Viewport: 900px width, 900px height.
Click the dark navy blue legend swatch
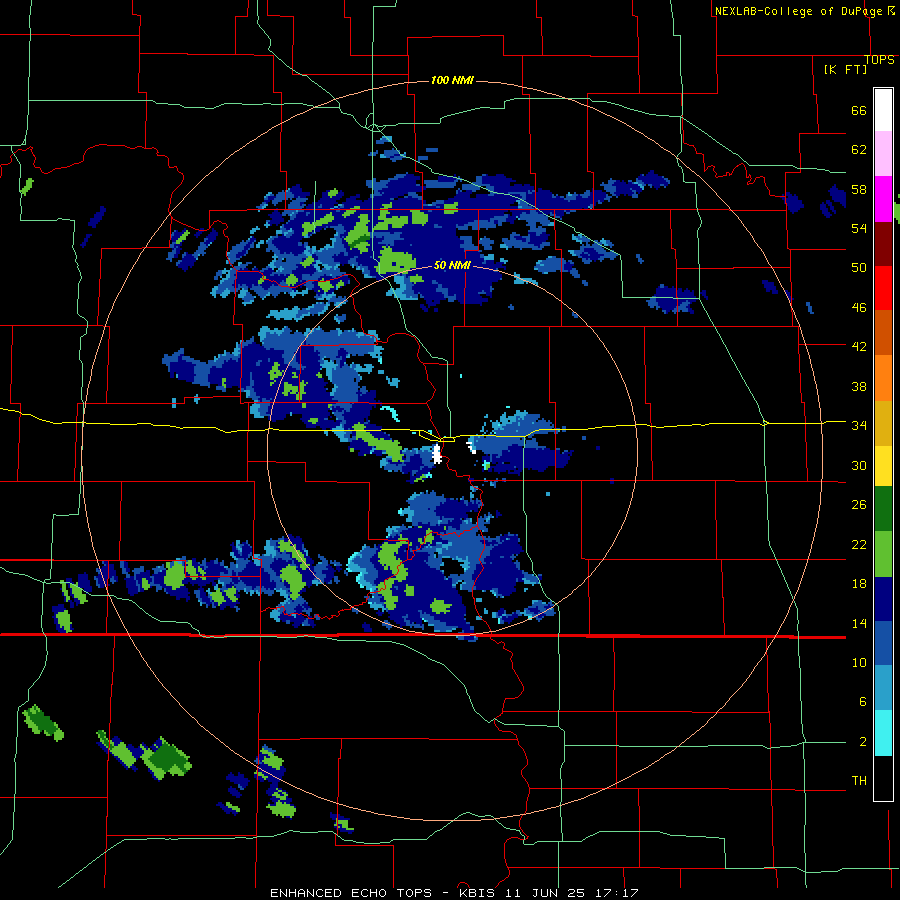[x=883, y=599]
